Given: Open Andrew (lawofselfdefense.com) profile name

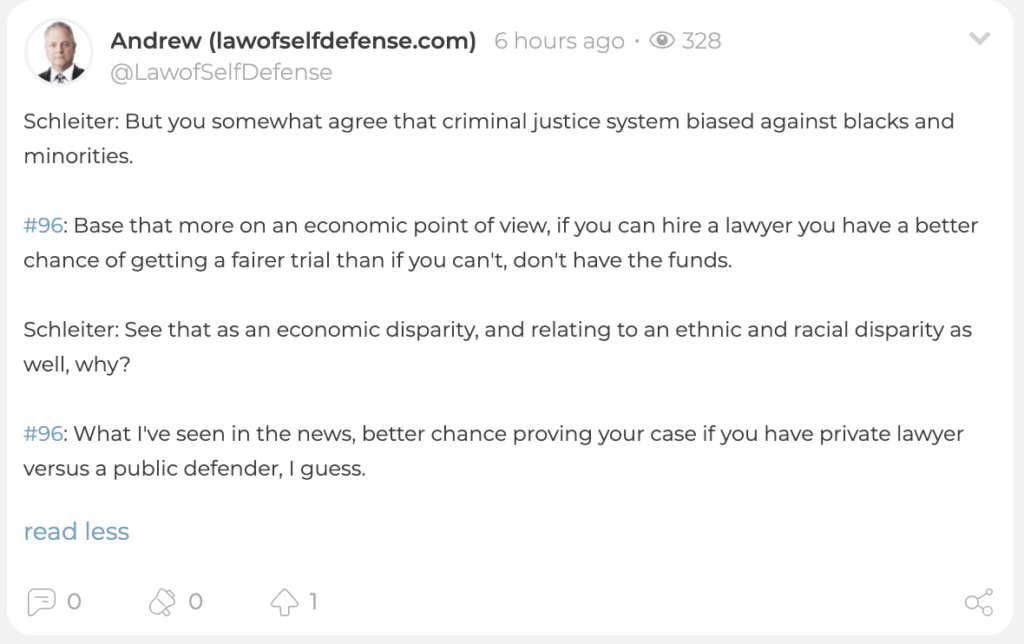Looking at the screenshot, I should coord(293,40).
